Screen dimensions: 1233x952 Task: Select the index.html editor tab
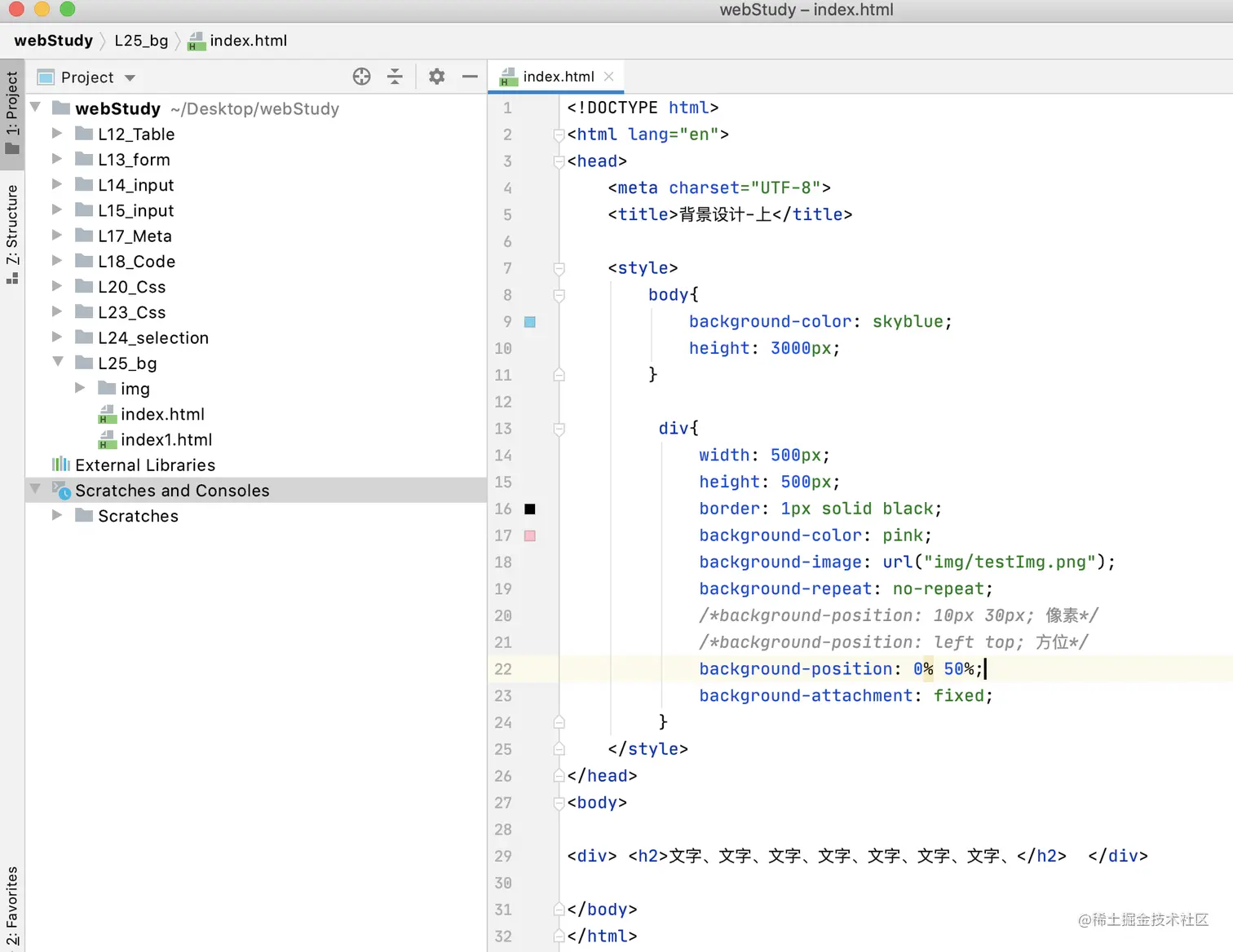(558, 77)
